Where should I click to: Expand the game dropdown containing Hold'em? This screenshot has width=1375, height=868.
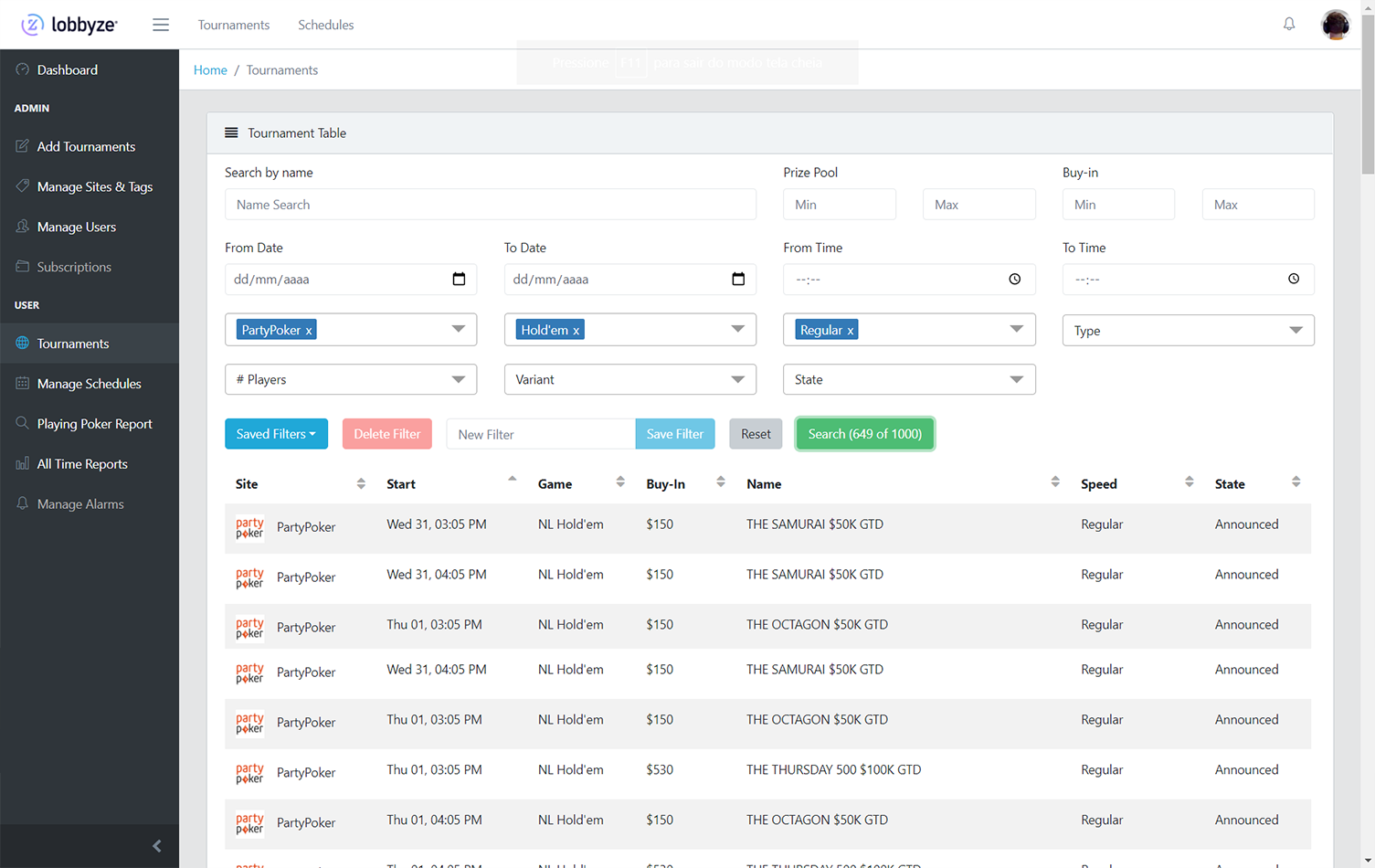click(x=737, y=329)
